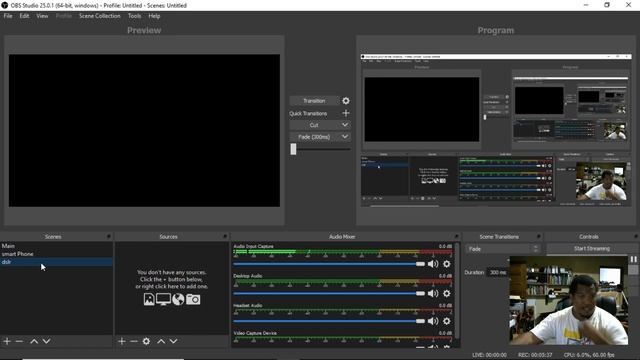Move the selected scene down
Image resolution: width=640 pixels, height=360 pixels.
coord(47,341)
